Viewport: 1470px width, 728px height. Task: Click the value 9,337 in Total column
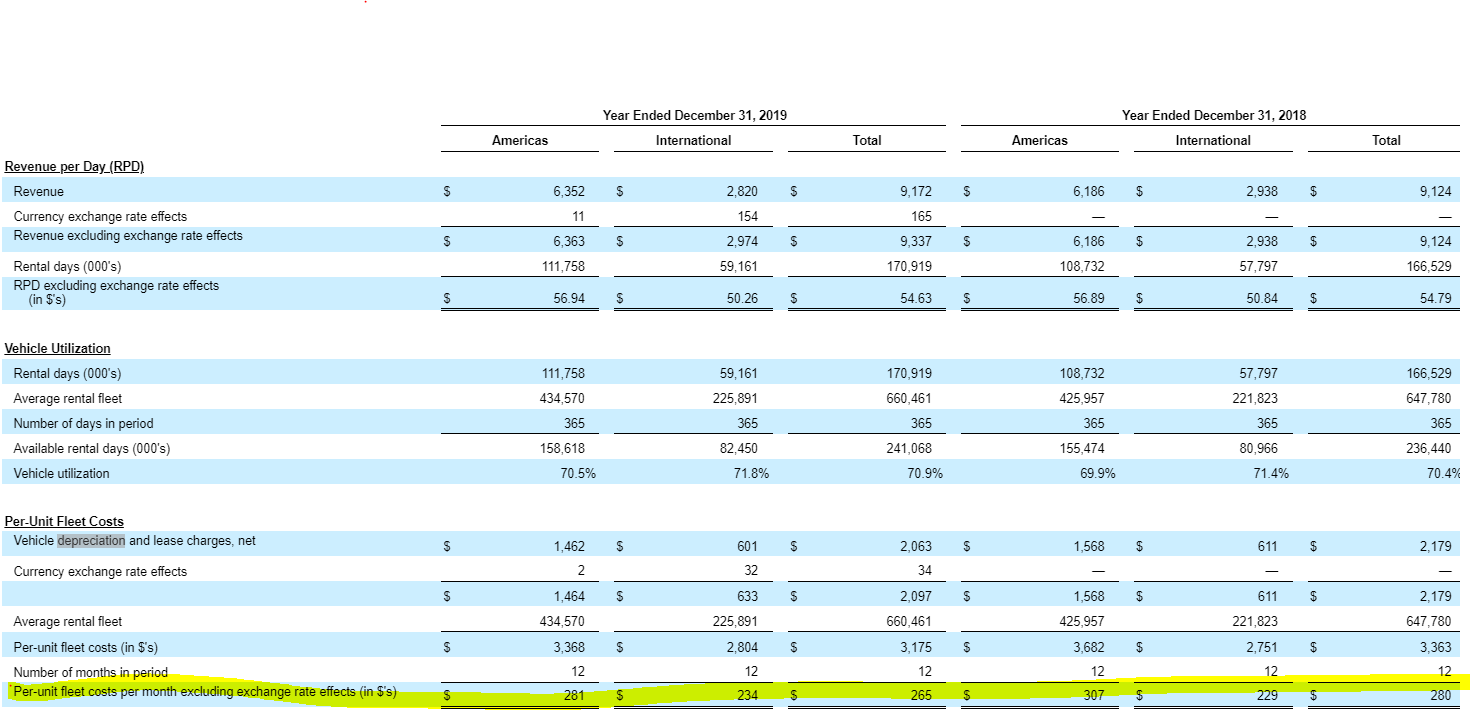click(915, 241)
